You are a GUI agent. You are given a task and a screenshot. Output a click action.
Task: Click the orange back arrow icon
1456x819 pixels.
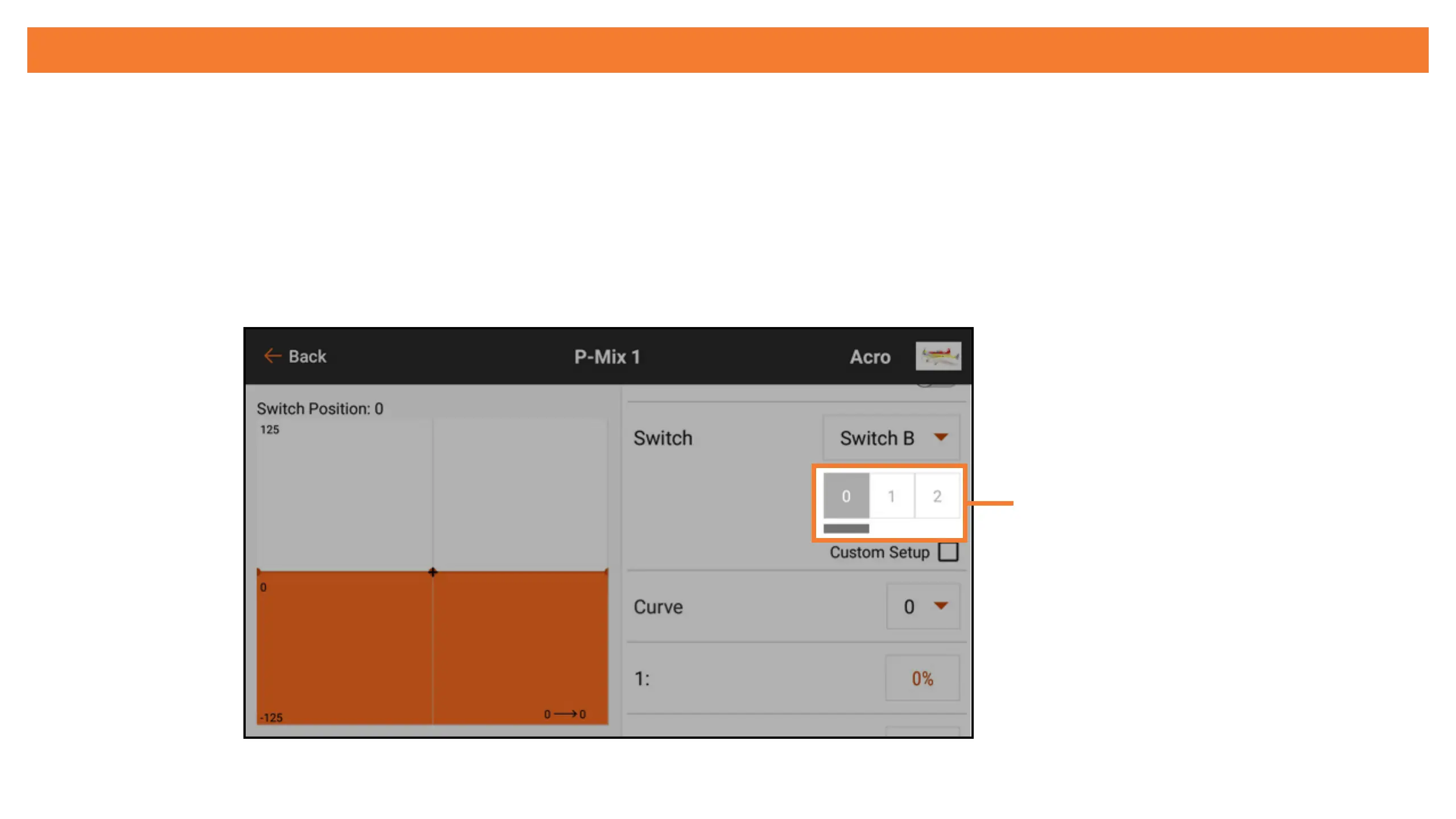click(272, 356)
